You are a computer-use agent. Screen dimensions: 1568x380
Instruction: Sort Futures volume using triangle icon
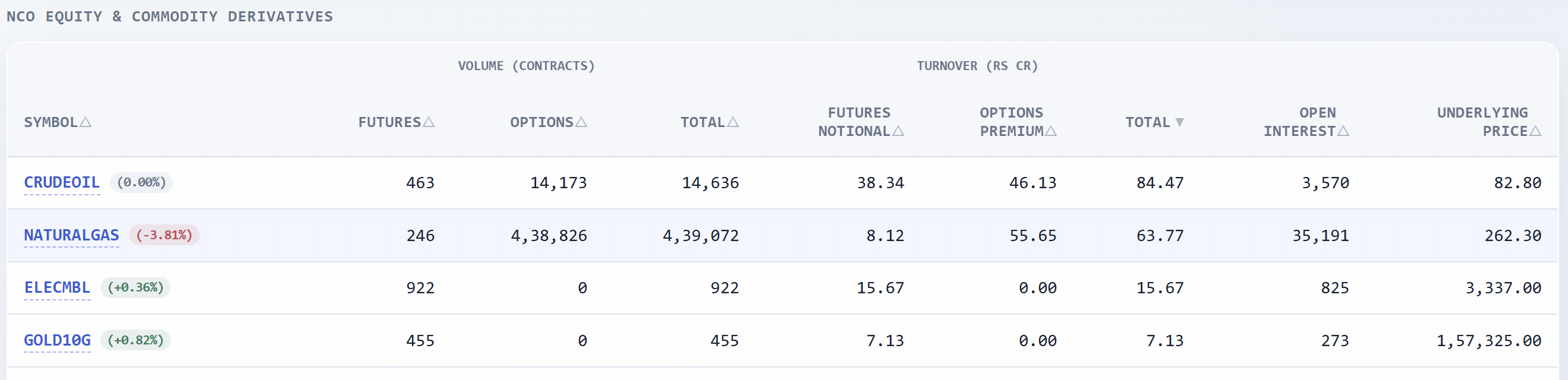tap(429, 122)
